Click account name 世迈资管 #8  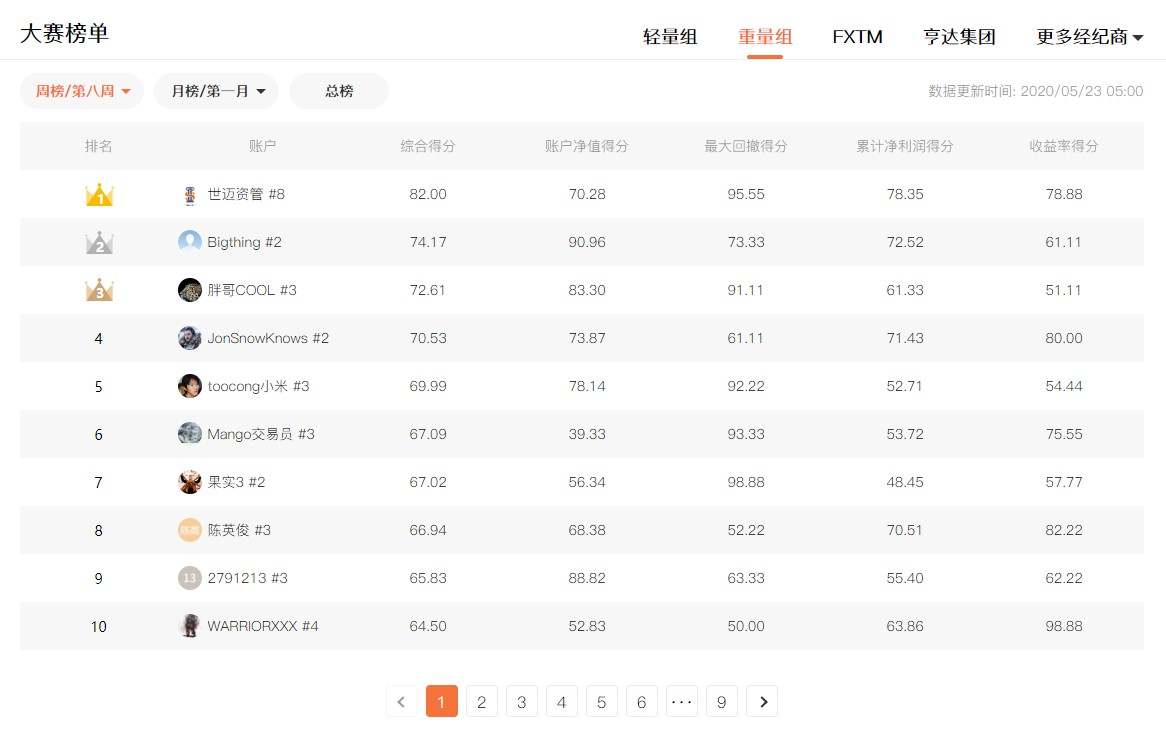246,194
